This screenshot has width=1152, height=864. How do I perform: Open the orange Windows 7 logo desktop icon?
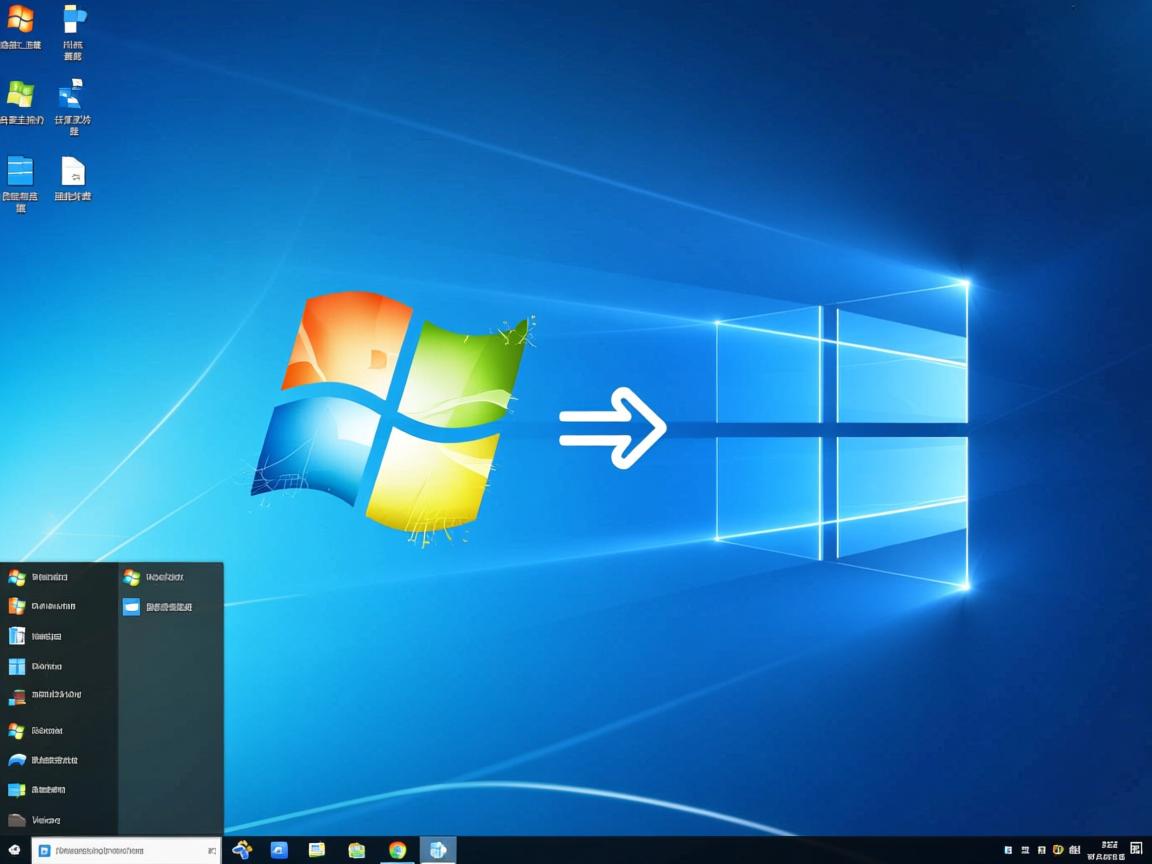22,20
